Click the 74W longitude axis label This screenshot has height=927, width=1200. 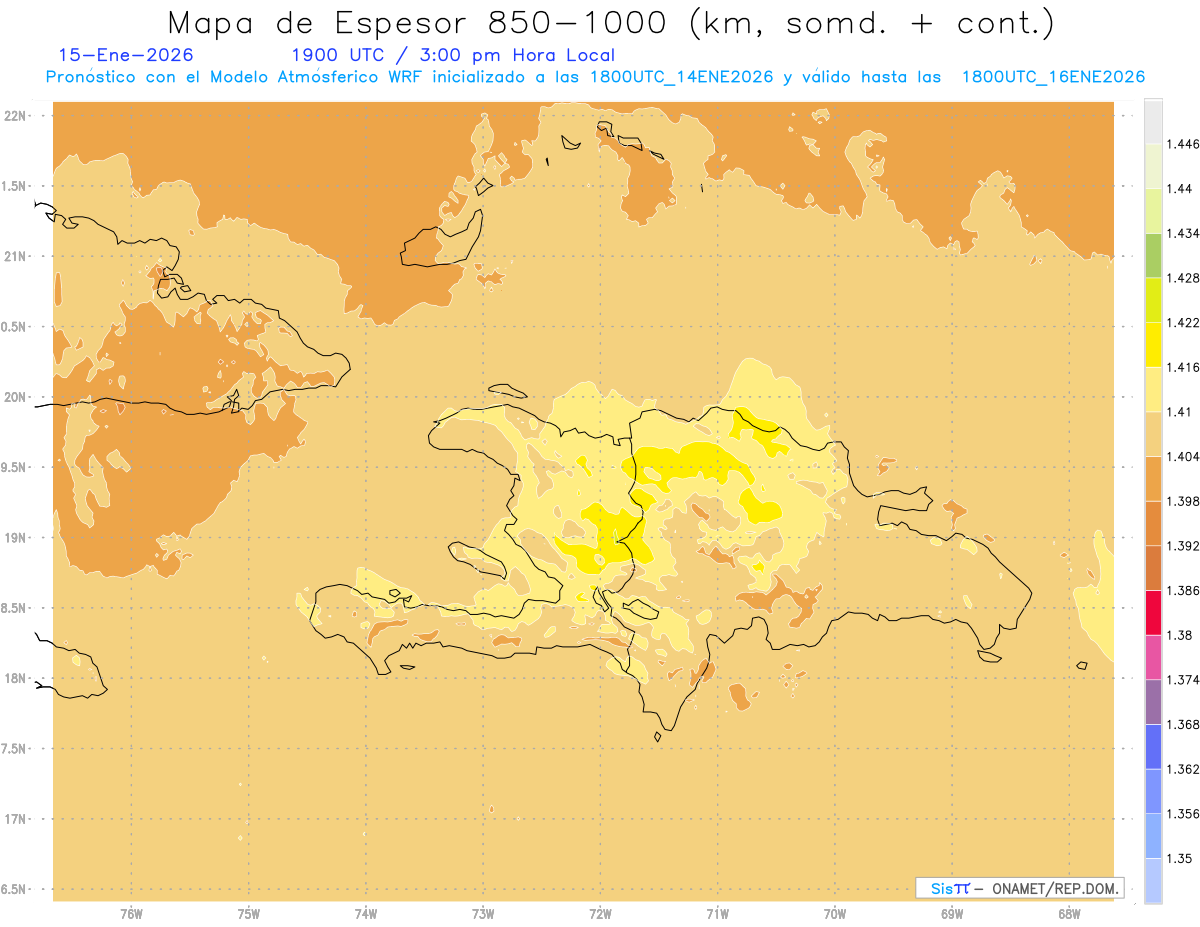click(366, 914)
